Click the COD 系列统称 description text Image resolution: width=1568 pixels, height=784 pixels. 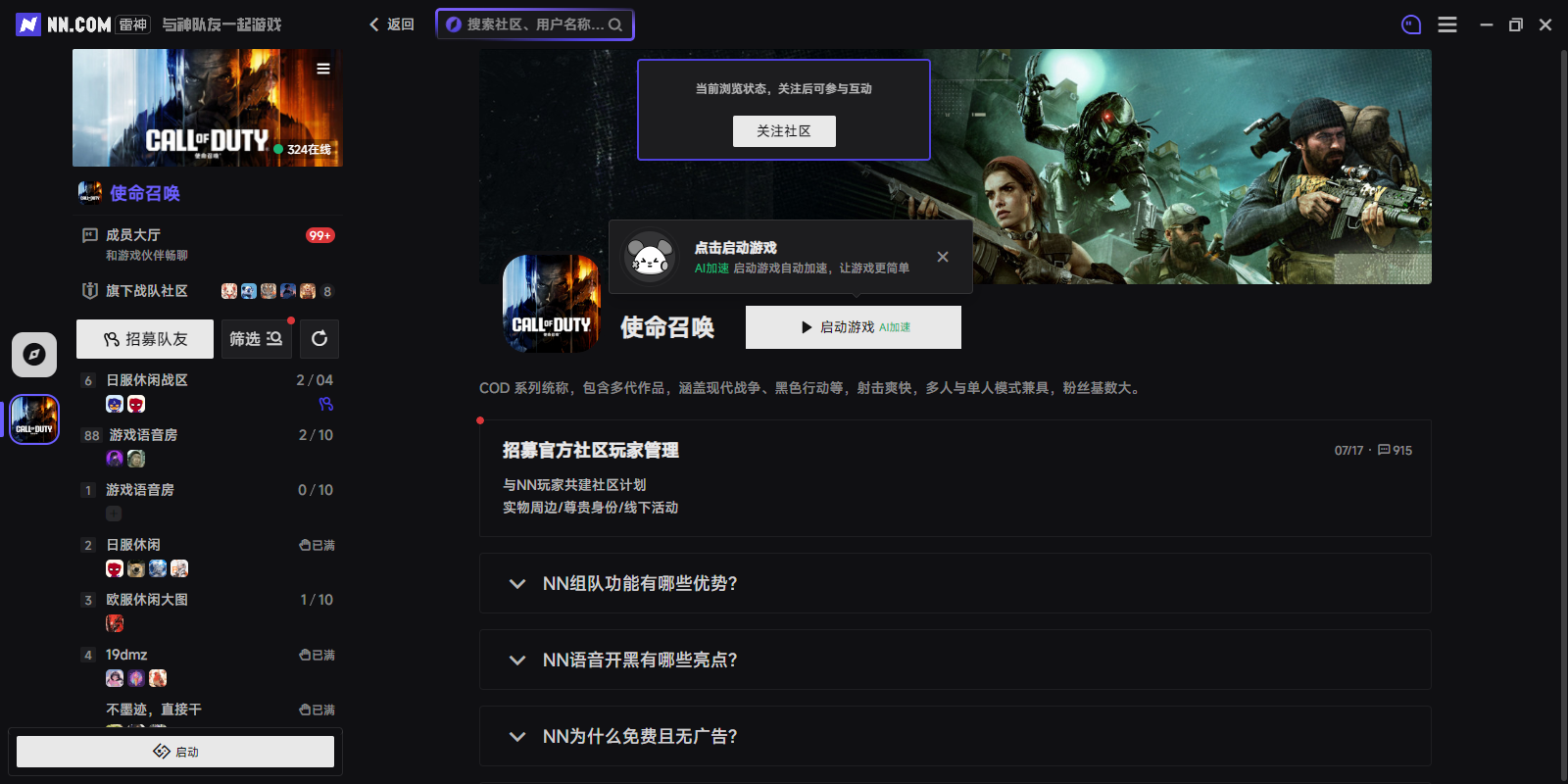pyautogui.click(x=810, y=388)
